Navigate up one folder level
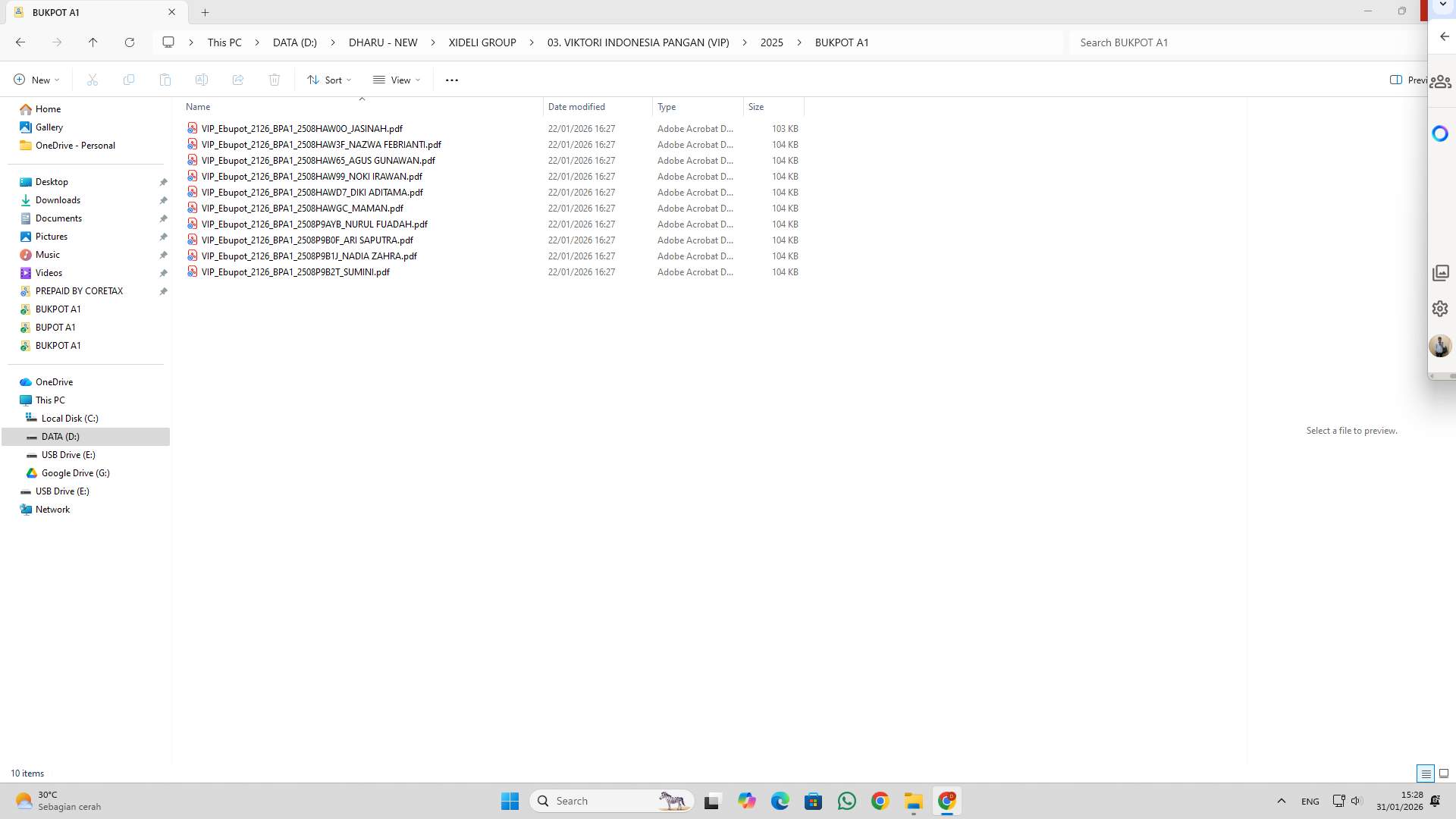The width and height of the screenshot is (1456, 819). (93, 42)
